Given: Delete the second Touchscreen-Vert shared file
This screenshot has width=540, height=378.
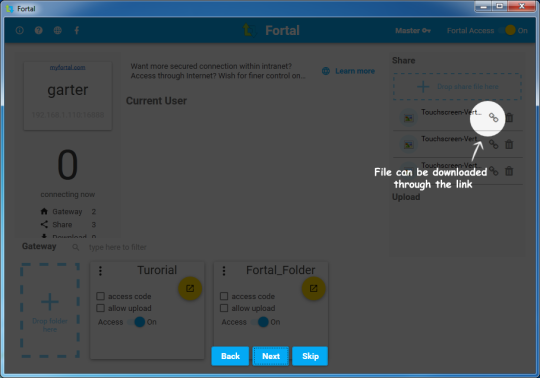Looking at the screenshot, I should pyautogui.click(x=509, y=144).
